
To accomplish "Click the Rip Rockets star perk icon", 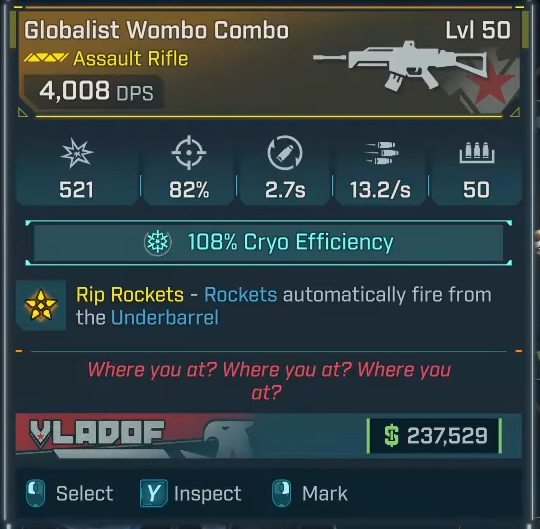I will [x=41, y=305].
